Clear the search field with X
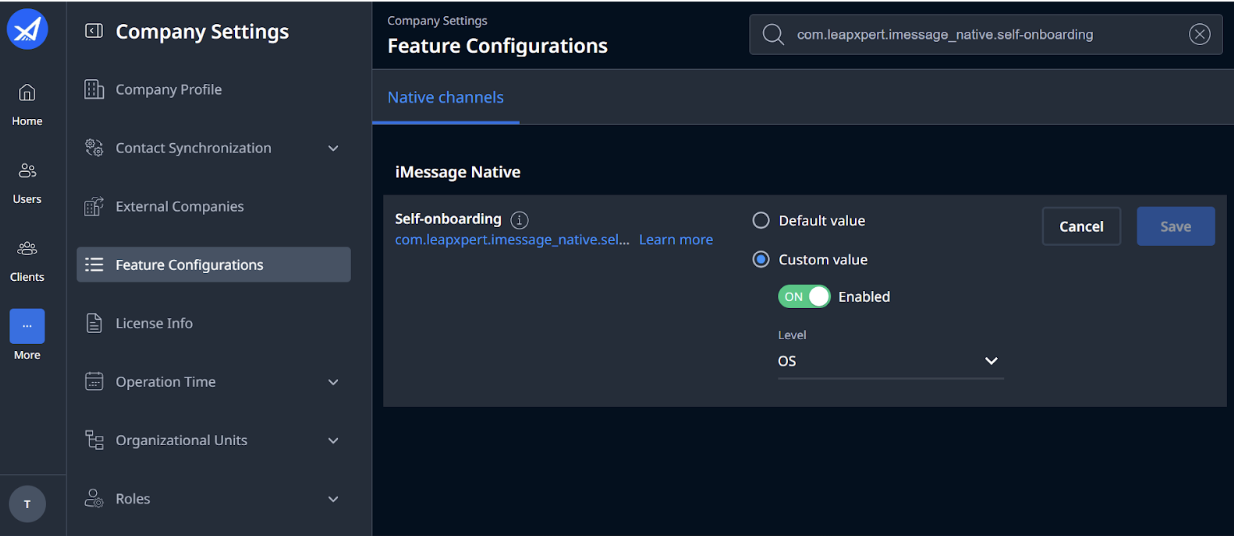 point(1199,35)
